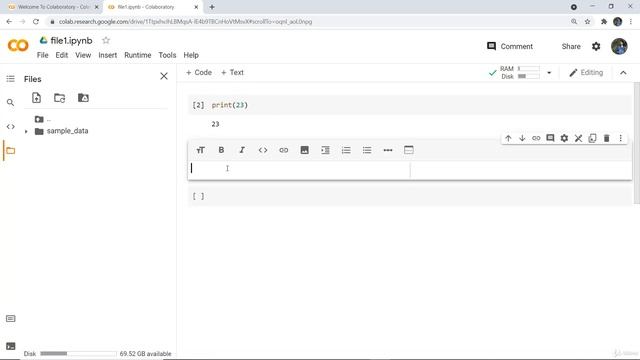The image size is (640, 360).
Task: Open a new browser tab
Action: (212, 7)
